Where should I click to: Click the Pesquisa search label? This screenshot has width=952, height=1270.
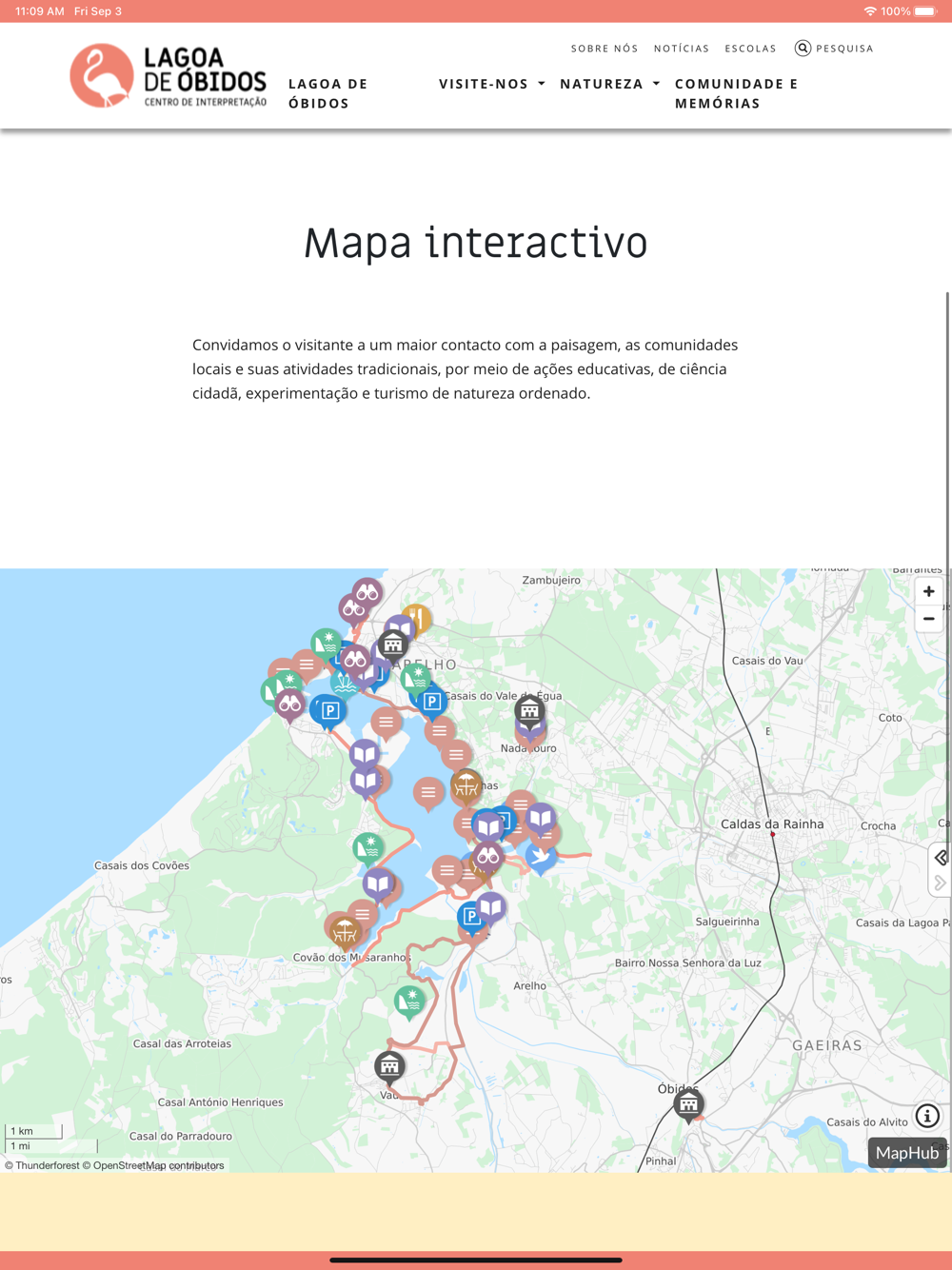pos(844,49)
